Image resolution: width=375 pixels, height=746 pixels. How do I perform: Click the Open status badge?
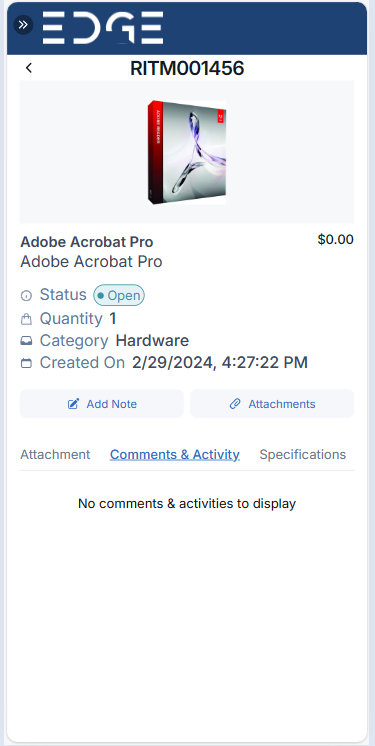119,295
